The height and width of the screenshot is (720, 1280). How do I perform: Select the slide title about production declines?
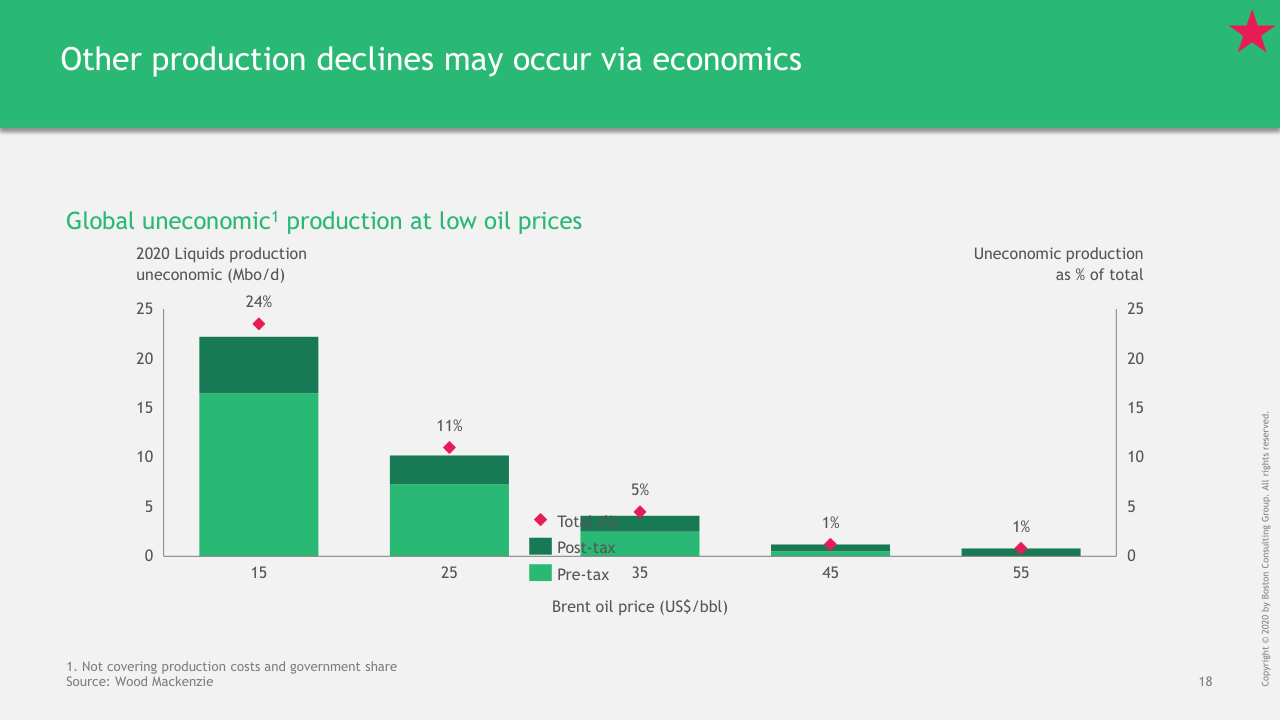click(431, 60)
